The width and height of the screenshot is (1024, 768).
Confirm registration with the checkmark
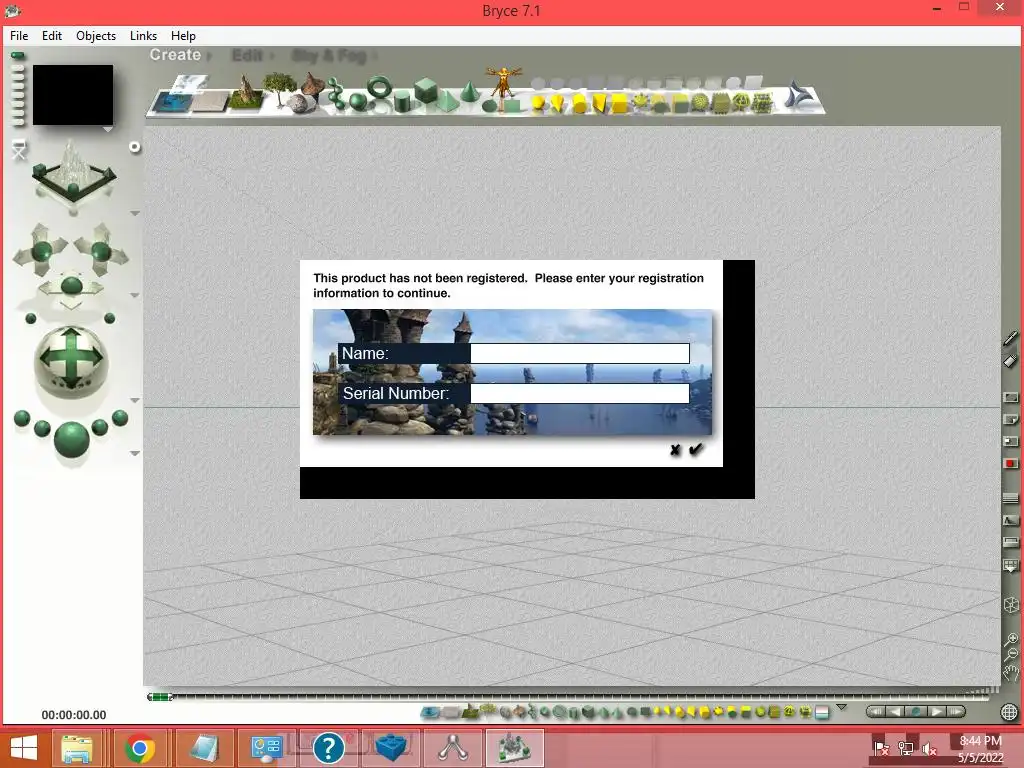(x=696, y=449)
